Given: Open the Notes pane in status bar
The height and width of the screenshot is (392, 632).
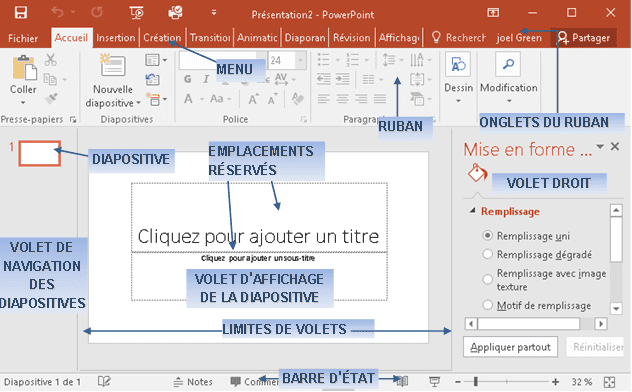Looking at the screenshot, I should (x=193, y=382).
